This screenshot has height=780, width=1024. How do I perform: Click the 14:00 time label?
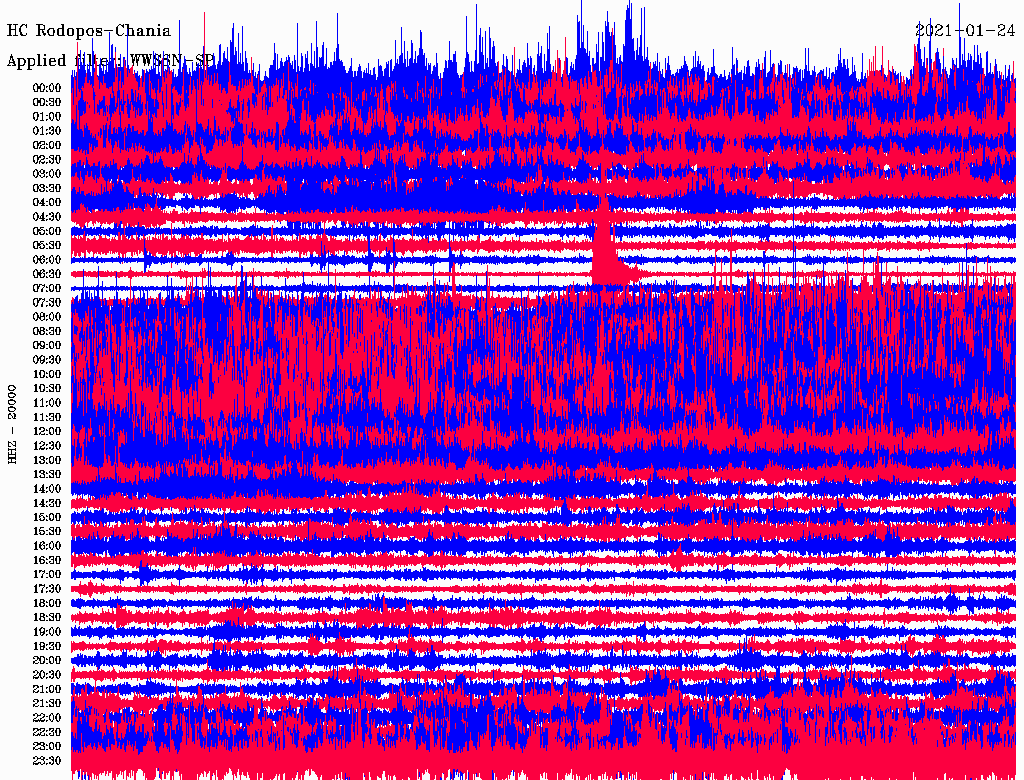point(46,488)
